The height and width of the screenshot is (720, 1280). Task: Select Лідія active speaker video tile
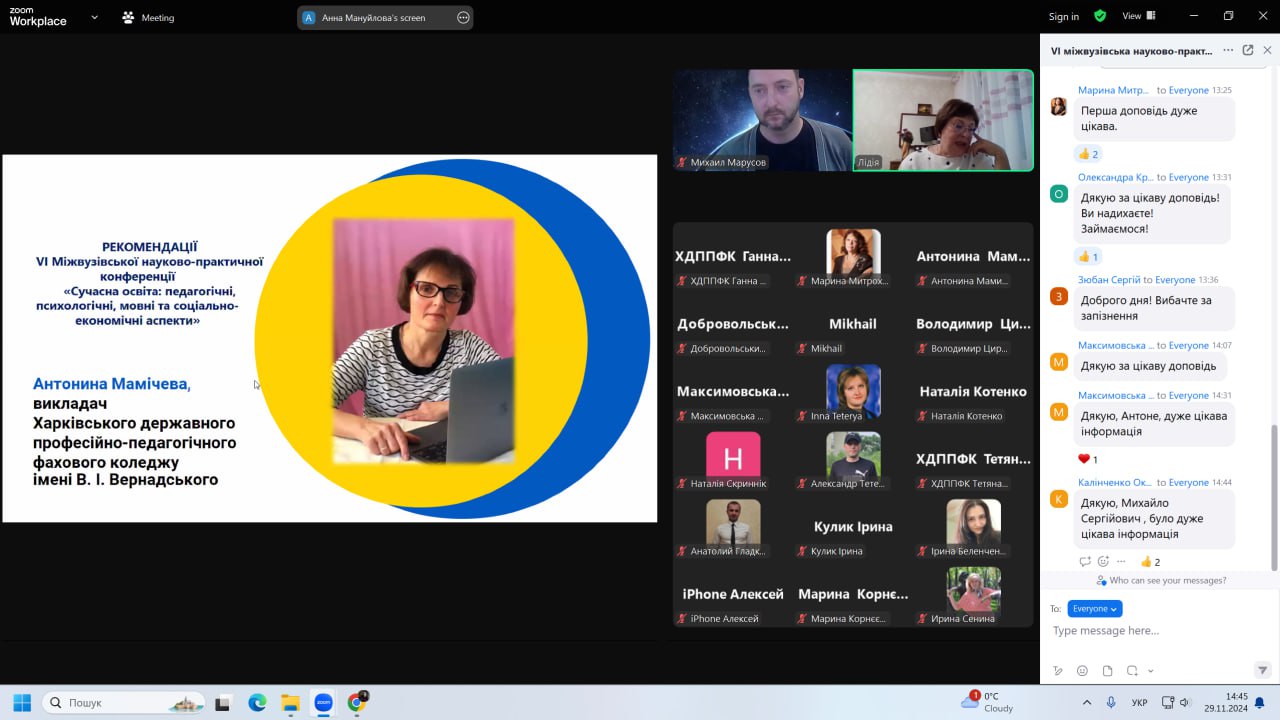tap(943, 120)
